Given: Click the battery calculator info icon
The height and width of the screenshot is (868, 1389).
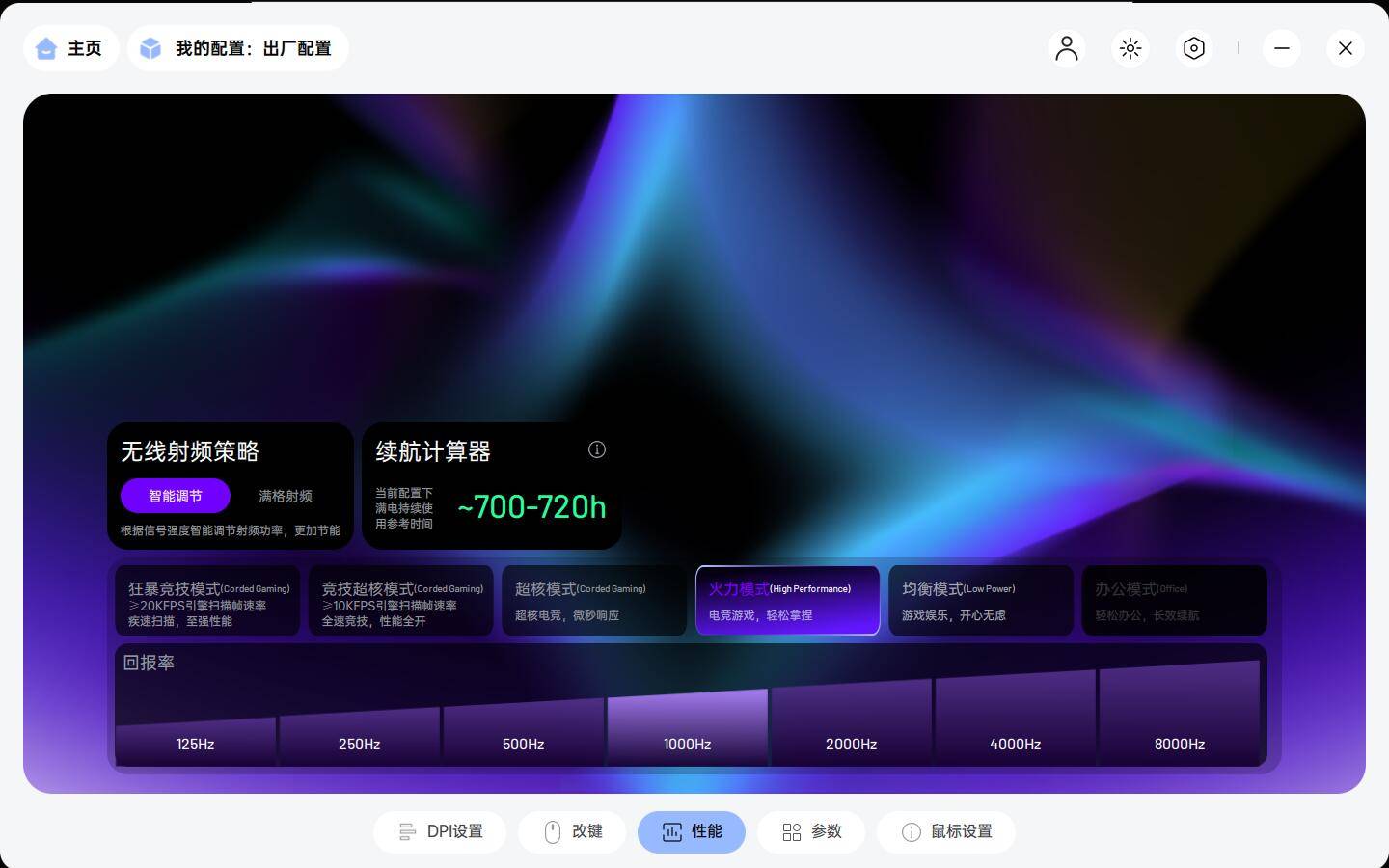Looking at the screenshot, I should click(x=597, y=449).
